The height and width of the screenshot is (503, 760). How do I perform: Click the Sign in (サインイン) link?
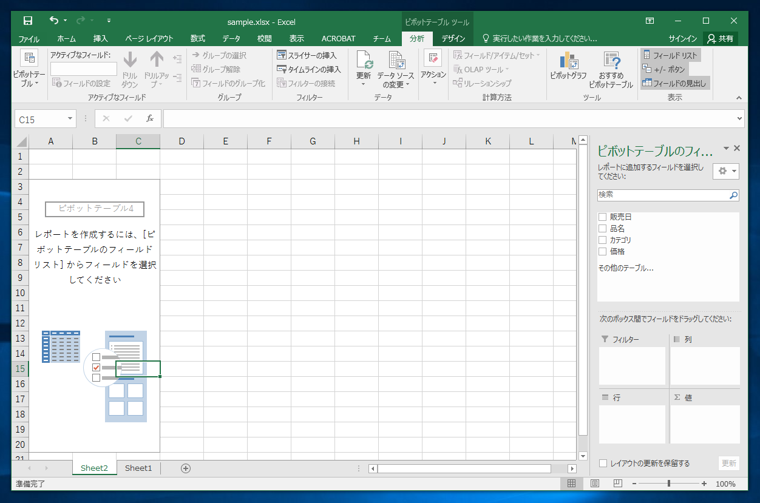(x=682, y=39)
